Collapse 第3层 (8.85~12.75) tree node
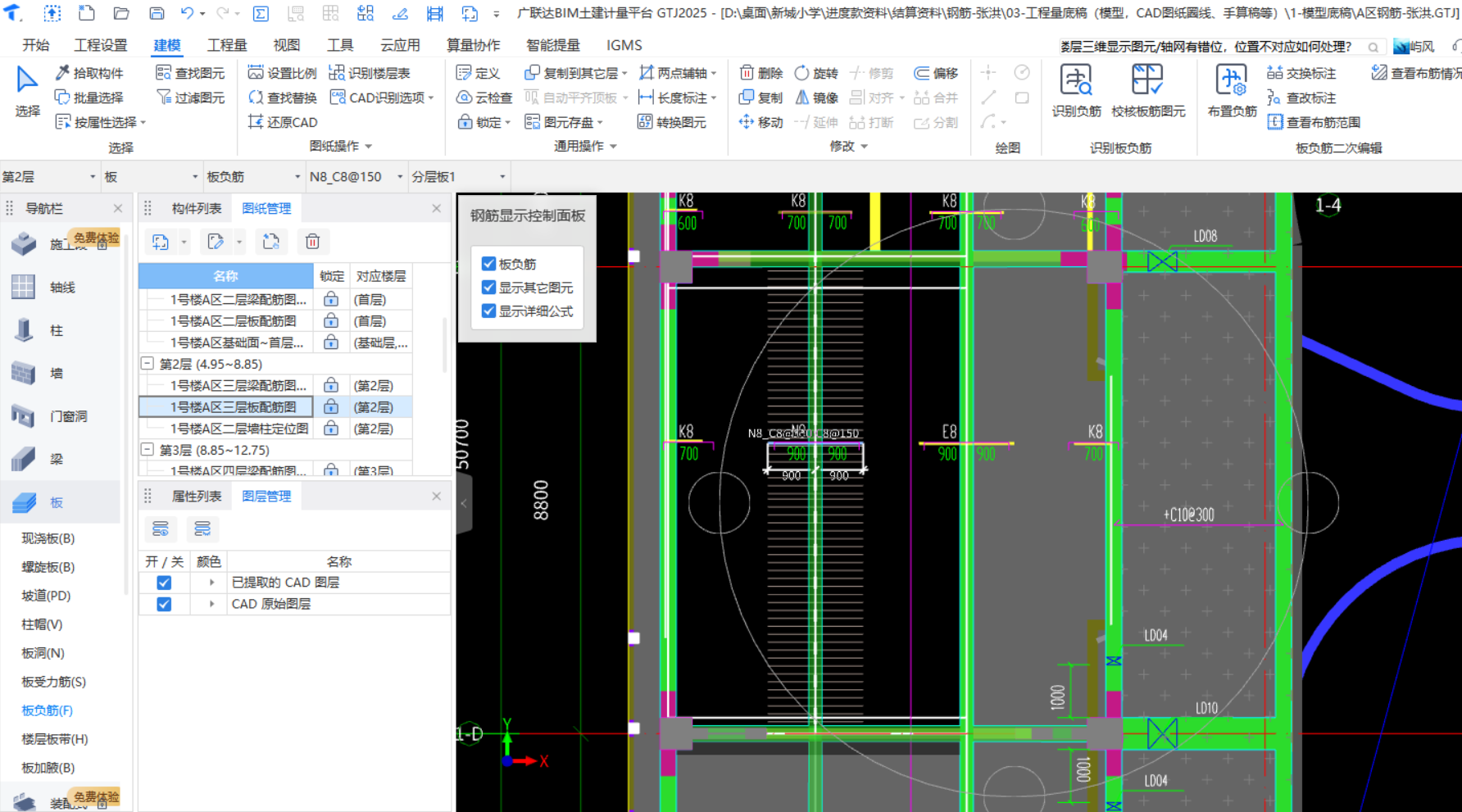 coord(148,449)
